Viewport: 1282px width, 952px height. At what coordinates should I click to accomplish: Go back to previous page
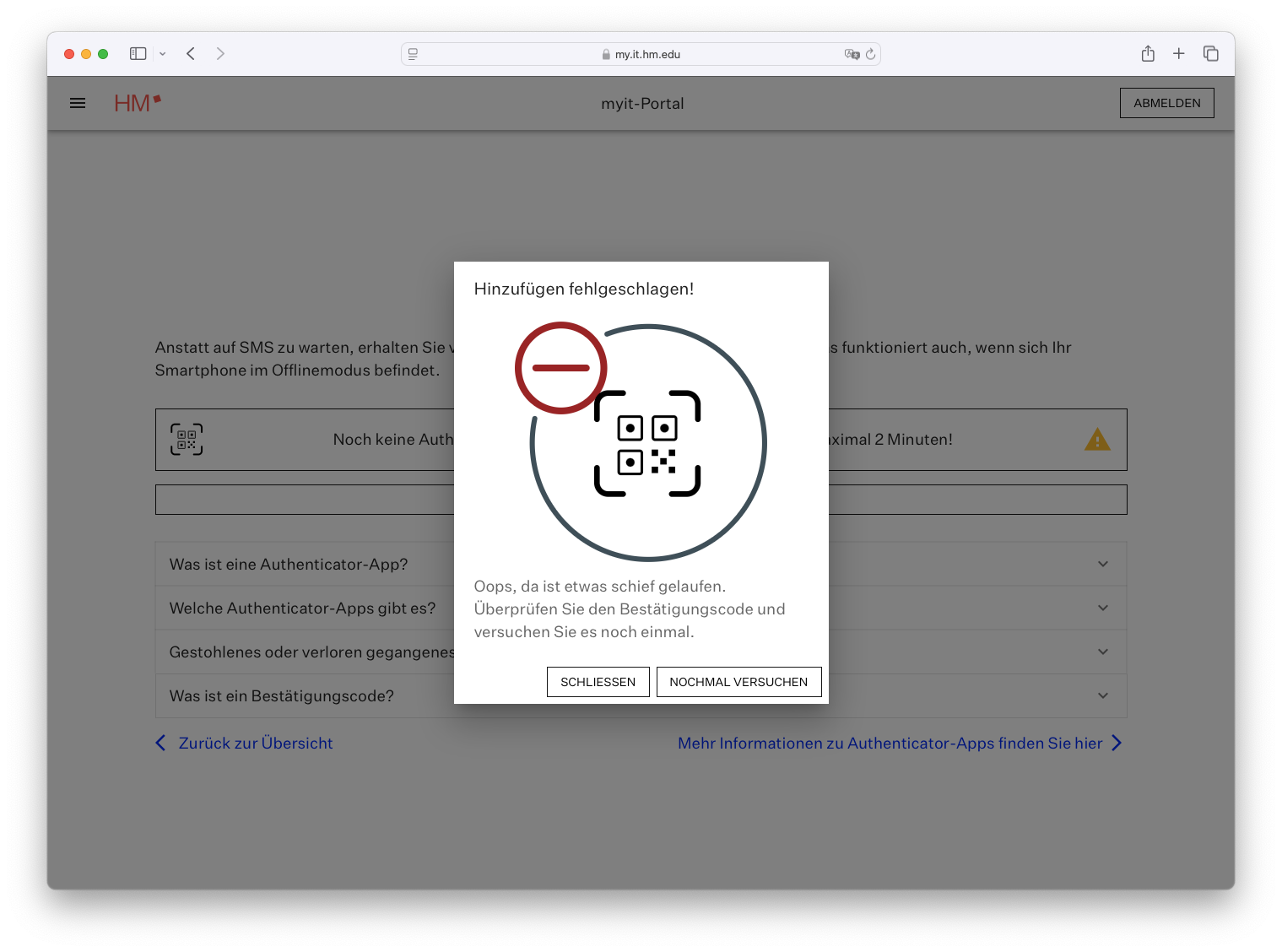(191, 54)
